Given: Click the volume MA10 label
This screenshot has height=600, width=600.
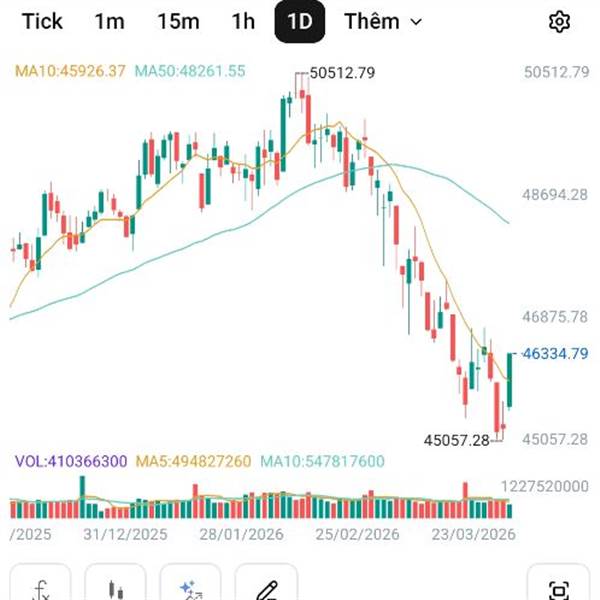Looking at the screenshot, I should point(323,461).
